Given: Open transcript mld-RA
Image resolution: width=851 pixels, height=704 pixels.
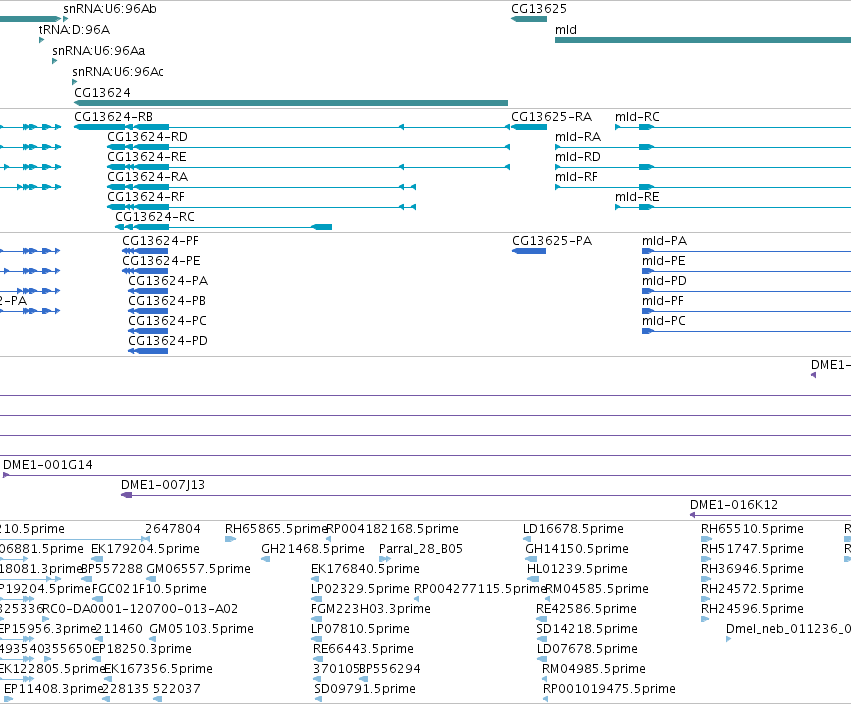Looking at the screenshot, I should pyautogui.click(x=577, y=137).
